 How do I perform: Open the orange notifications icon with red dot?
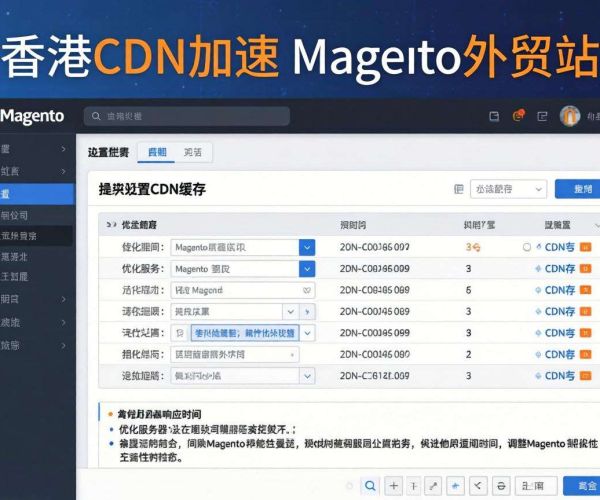(x=518, y=116)
